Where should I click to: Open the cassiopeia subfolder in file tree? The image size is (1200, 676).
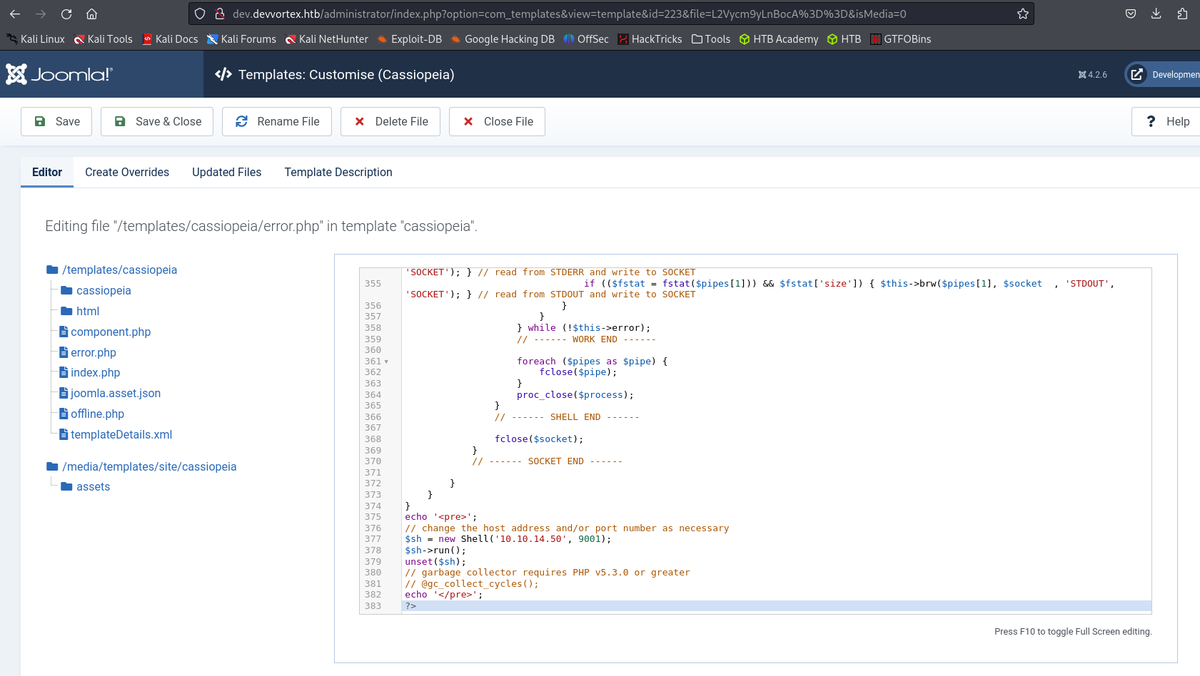click(104, 291)
